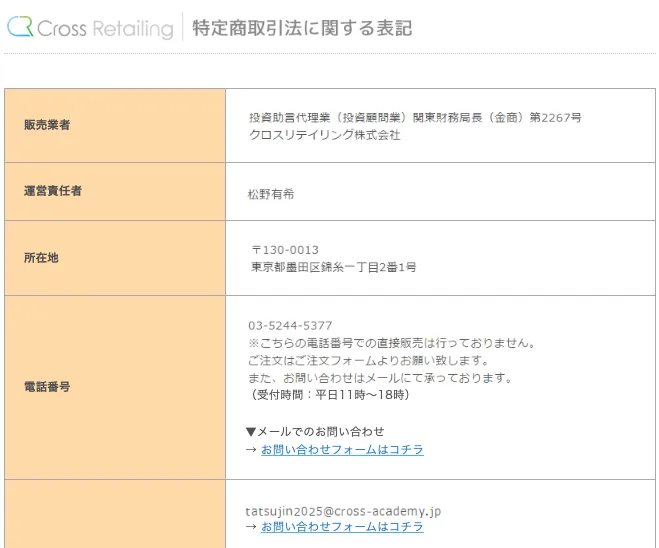Click the line また、お問い合わせはメールにて承っております
Image resolution: width=659 pixels, height=548 pixels.
(380, 378)
